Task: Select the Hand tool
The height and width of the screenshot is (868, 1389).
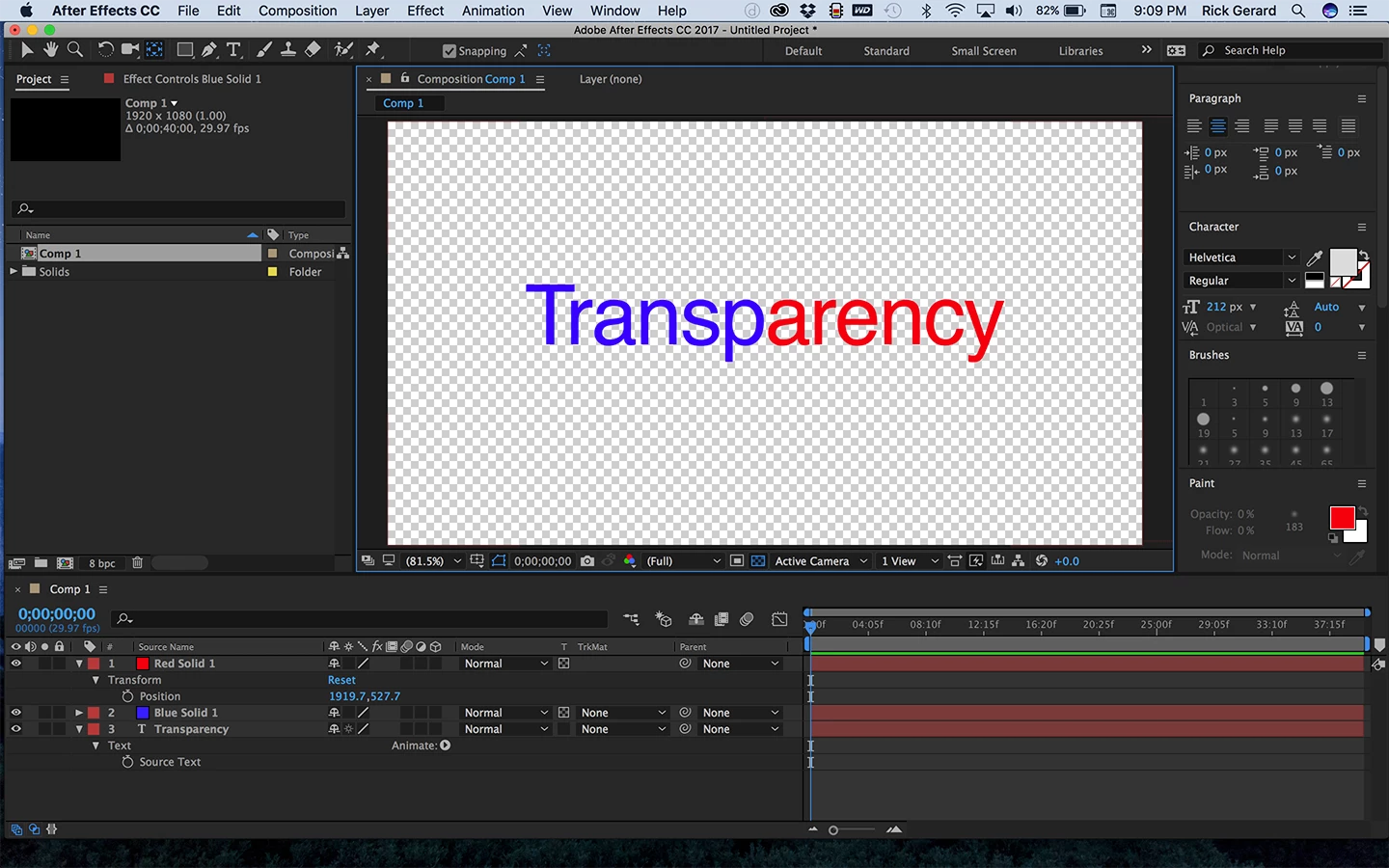Action: [50, 50]
